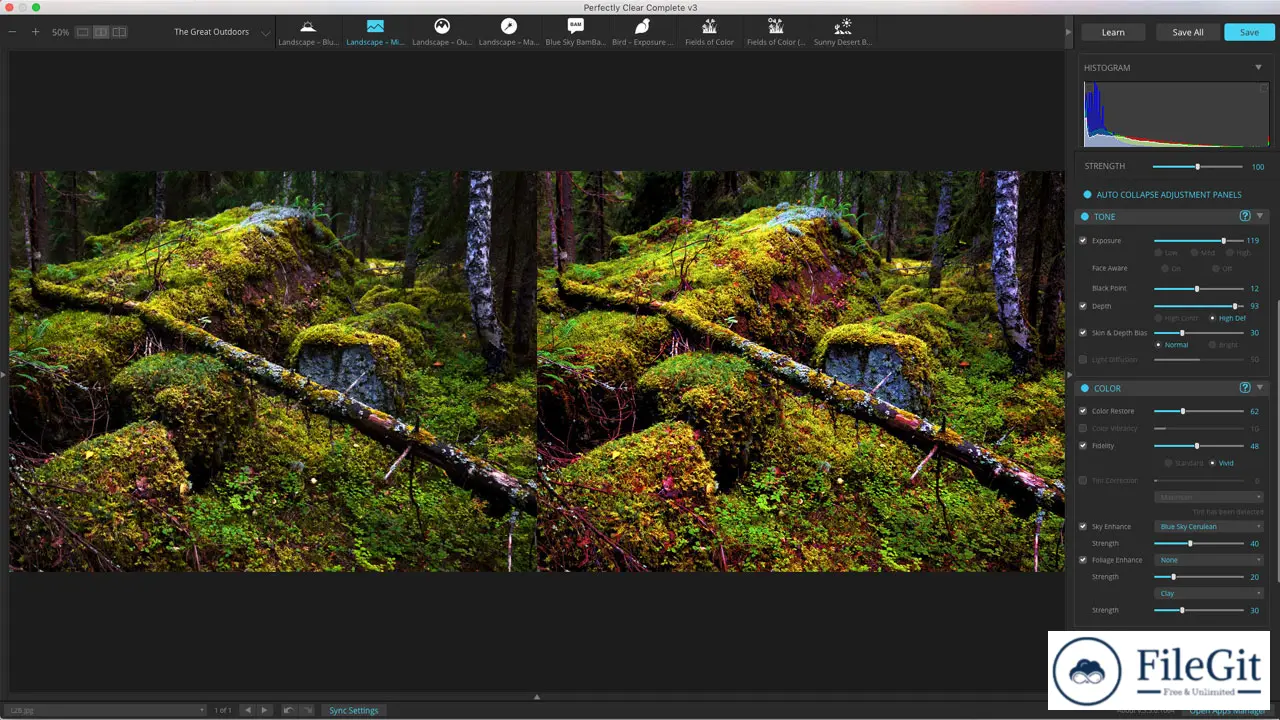Open help for the Color panel
This screenshot has width=1280, height=720.
click(x=1245, y=388)
